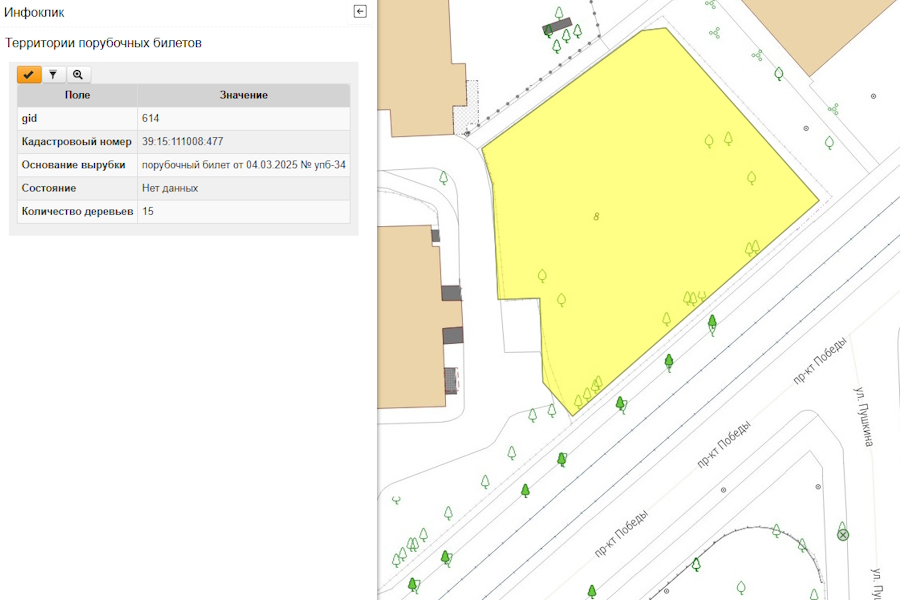Image resolution: width=900 pixels, height=600 pixels.
Task: Click the Кадастровый номер field label
Action: click(x=76, y=142)
